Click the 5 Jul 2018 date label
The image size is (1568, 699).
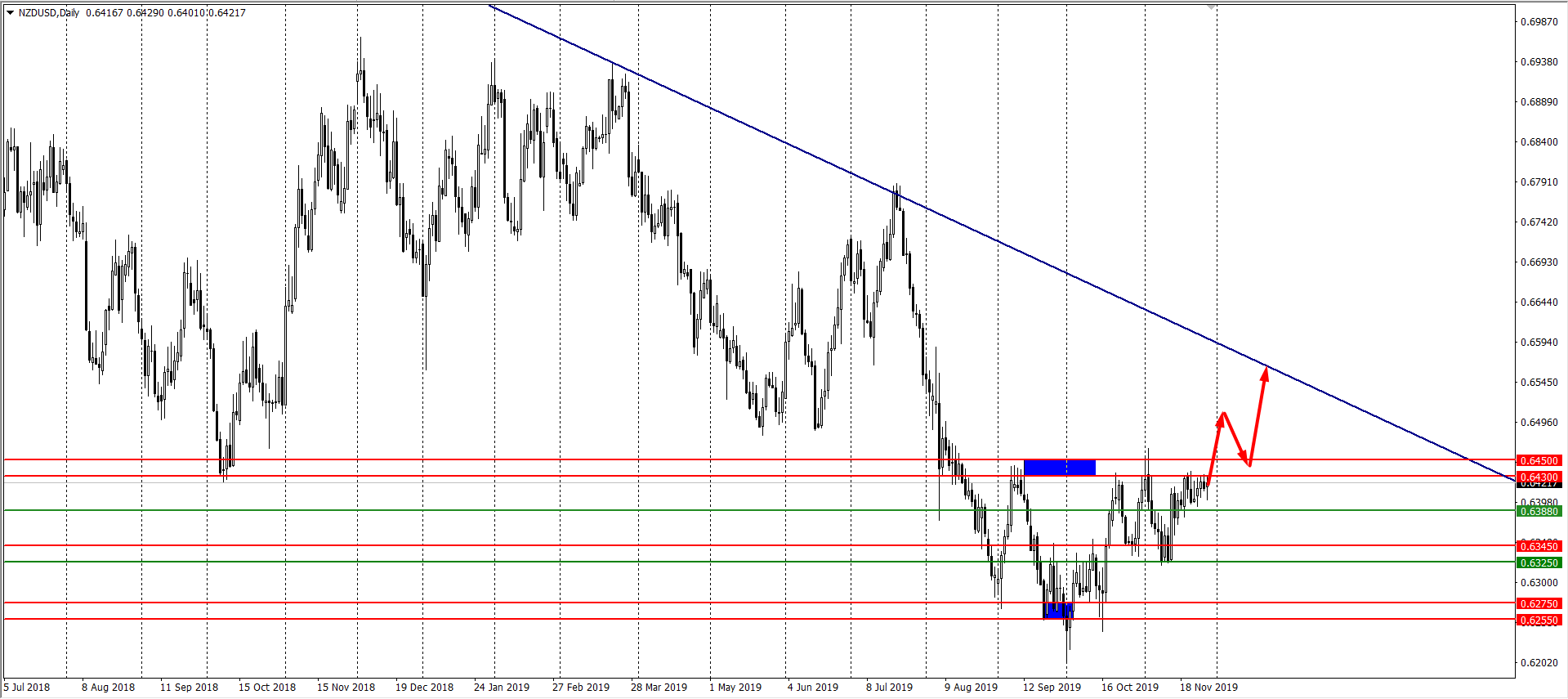(27, 688)
